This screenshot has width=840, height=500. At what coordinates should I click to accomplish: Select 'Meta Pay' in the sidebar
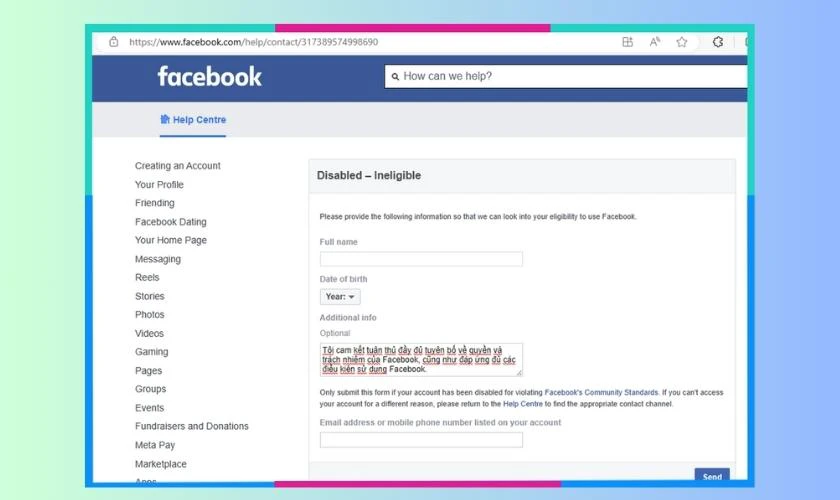click(155, 445)
